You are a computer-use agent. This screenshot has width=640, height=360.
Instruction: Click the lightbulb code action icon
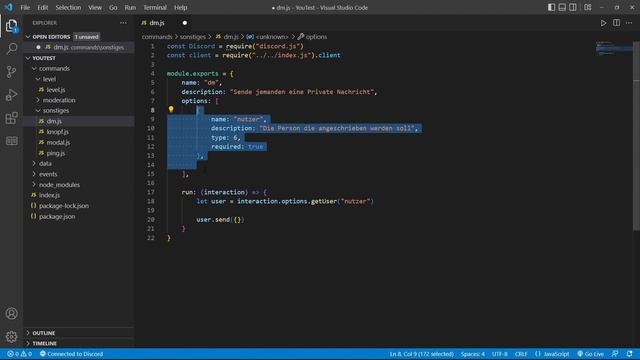click(x=171, y=109)
